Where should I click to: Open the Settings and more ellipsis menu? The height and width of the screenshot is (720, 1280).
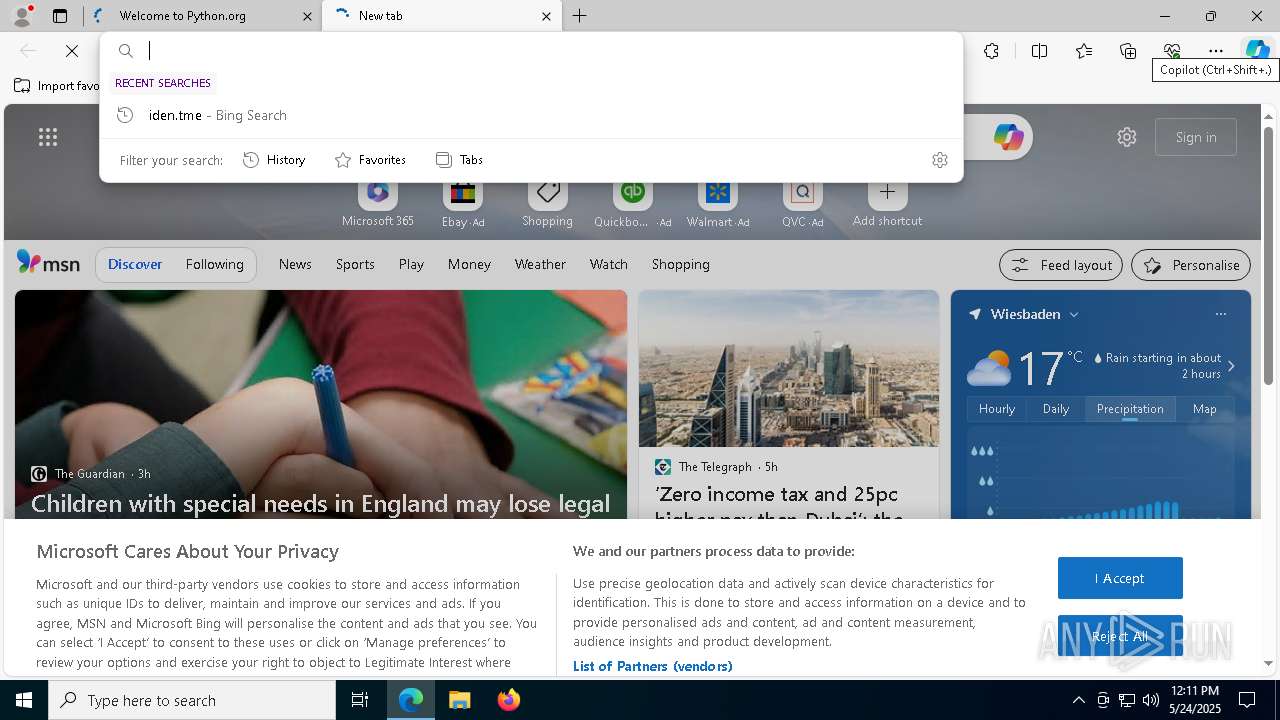[1216, 51]
